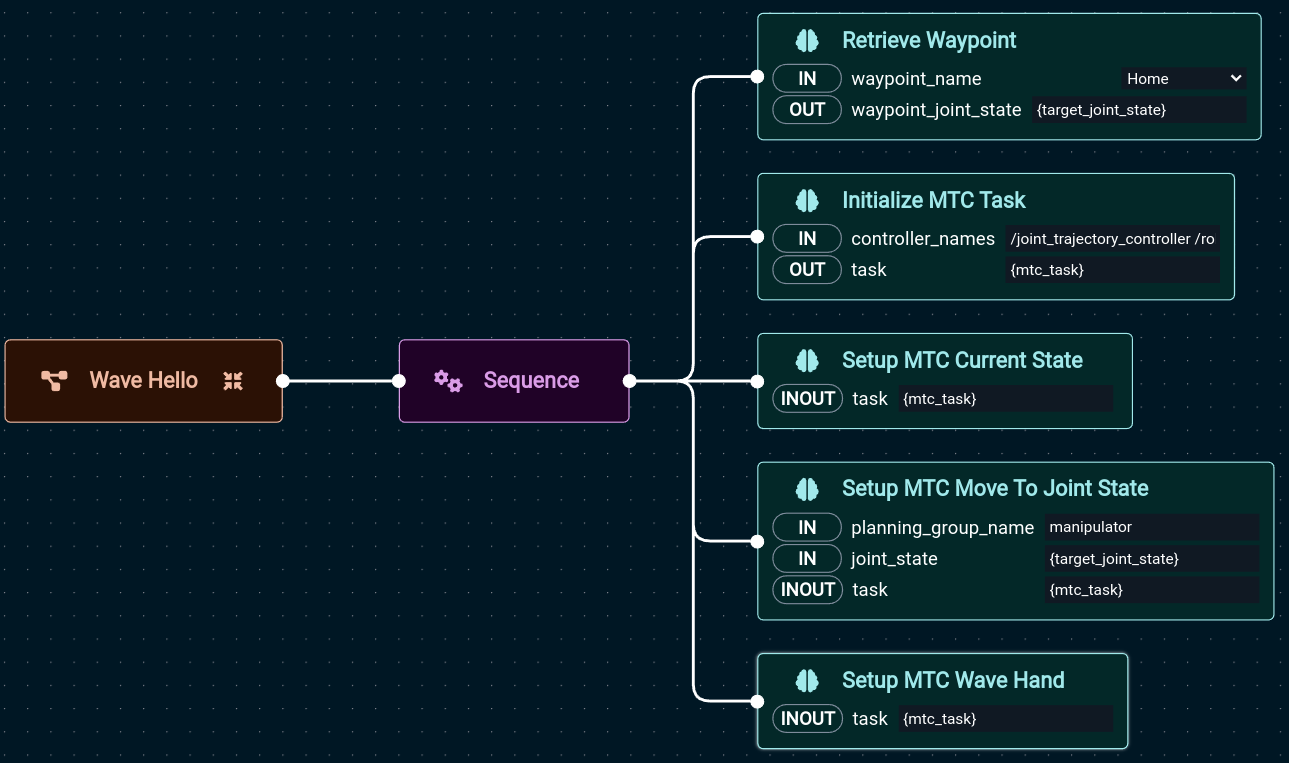Image resolution: width=1289 pixels, height=763 pixels.
Task: Click INOUT badge in Setup MTC Current State
Action: coord(808,399)
